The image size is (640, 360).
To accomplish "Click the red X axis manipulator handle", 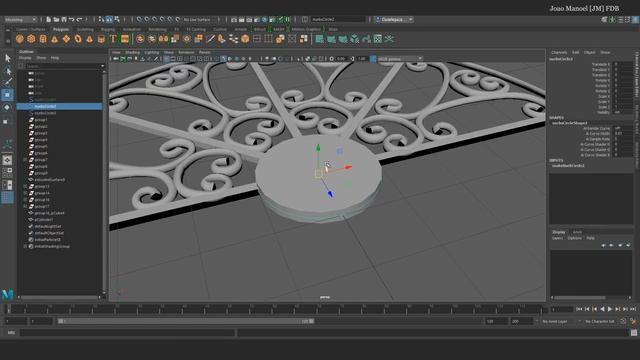I will (348, 167).
